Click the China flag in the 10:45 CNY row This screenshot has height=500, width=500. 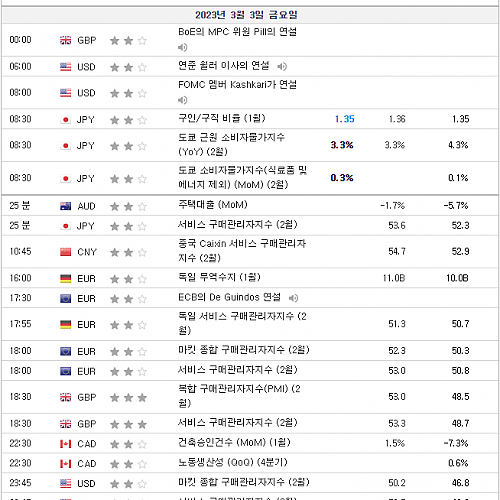[65, 252]
